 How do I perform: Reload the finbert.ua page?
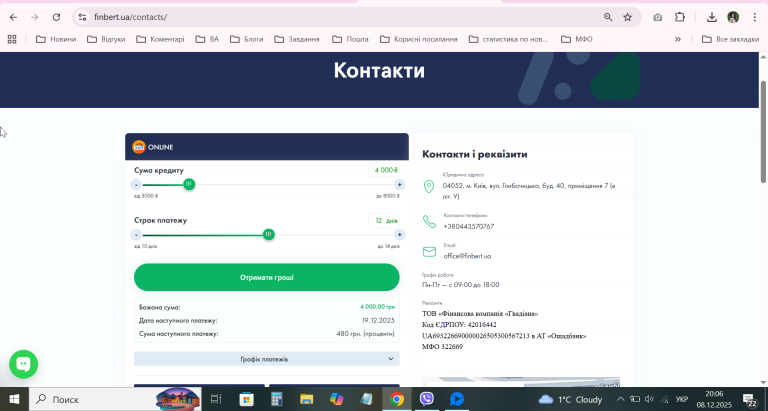56,17
